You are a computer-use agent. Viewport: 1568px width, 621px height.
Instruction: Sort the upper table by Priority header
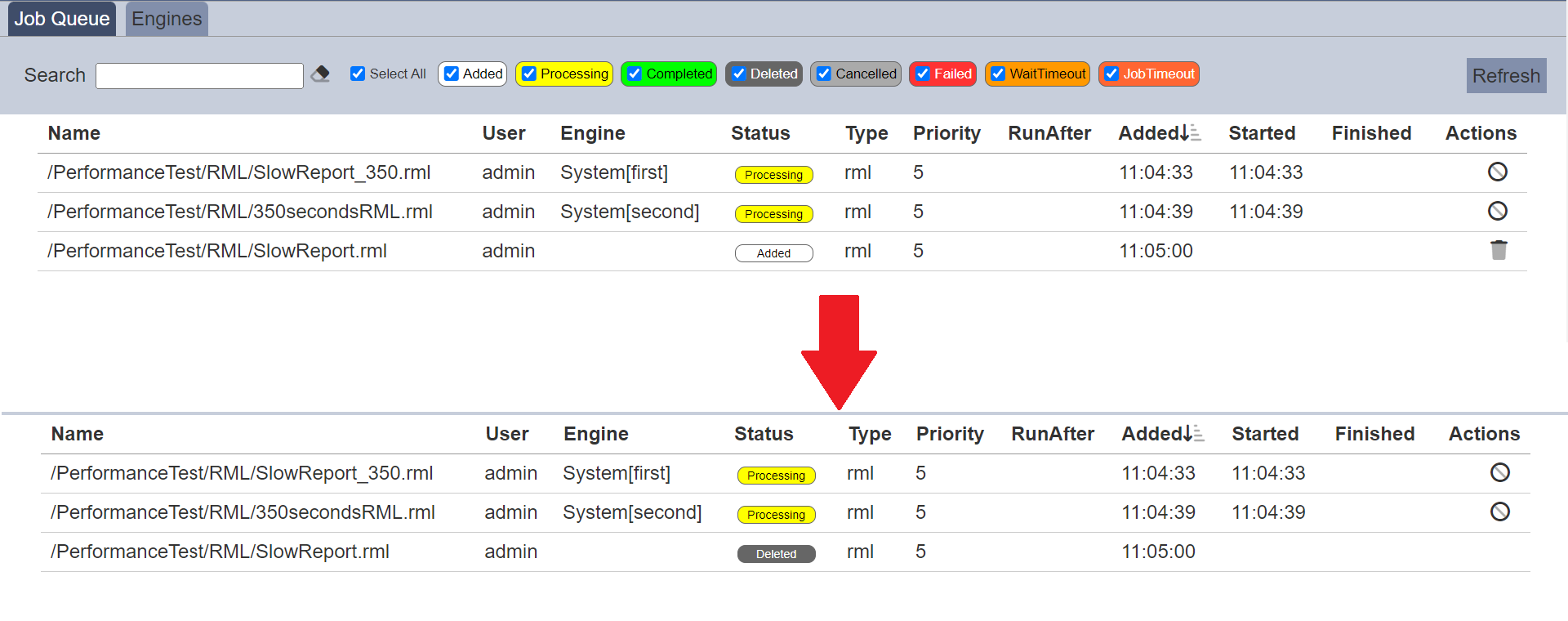[x=947, y=133]
